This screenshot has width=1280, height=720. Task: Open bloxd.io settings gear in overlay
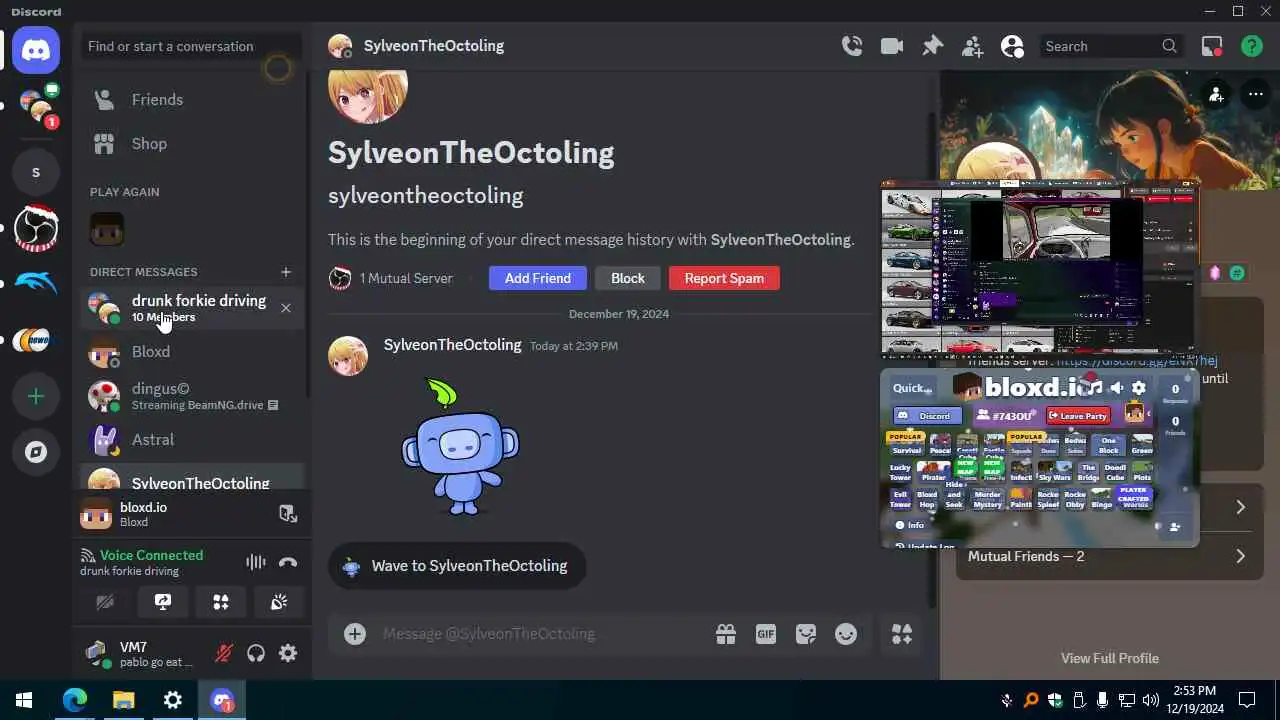point(1138,388)
